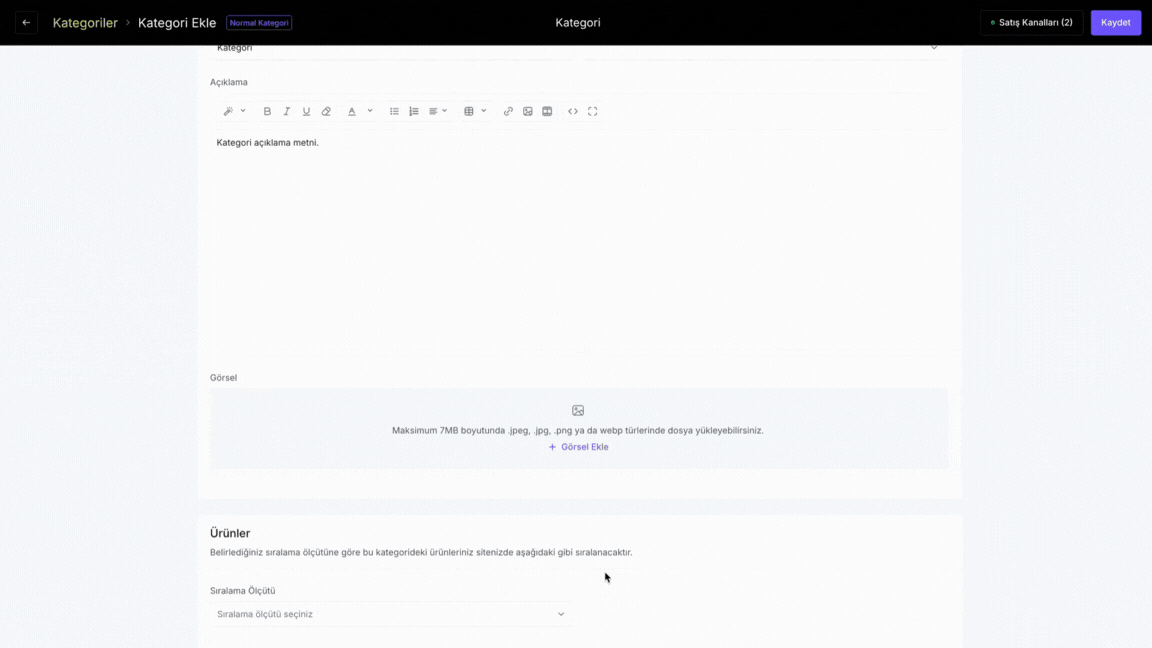The height and width of the screenshot is (648, 1152).
Task: Apply italic text style
Action: [287, 112]
